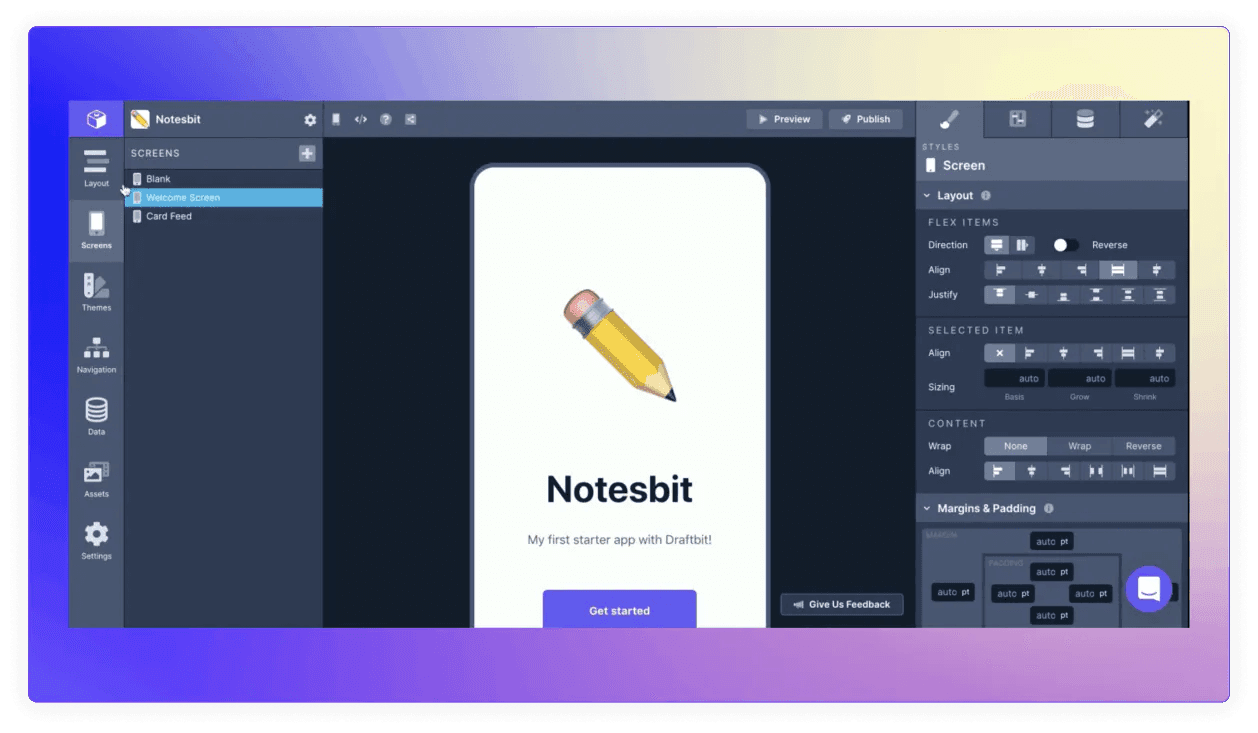Click the Shrink sizing input

(1145, 378)
